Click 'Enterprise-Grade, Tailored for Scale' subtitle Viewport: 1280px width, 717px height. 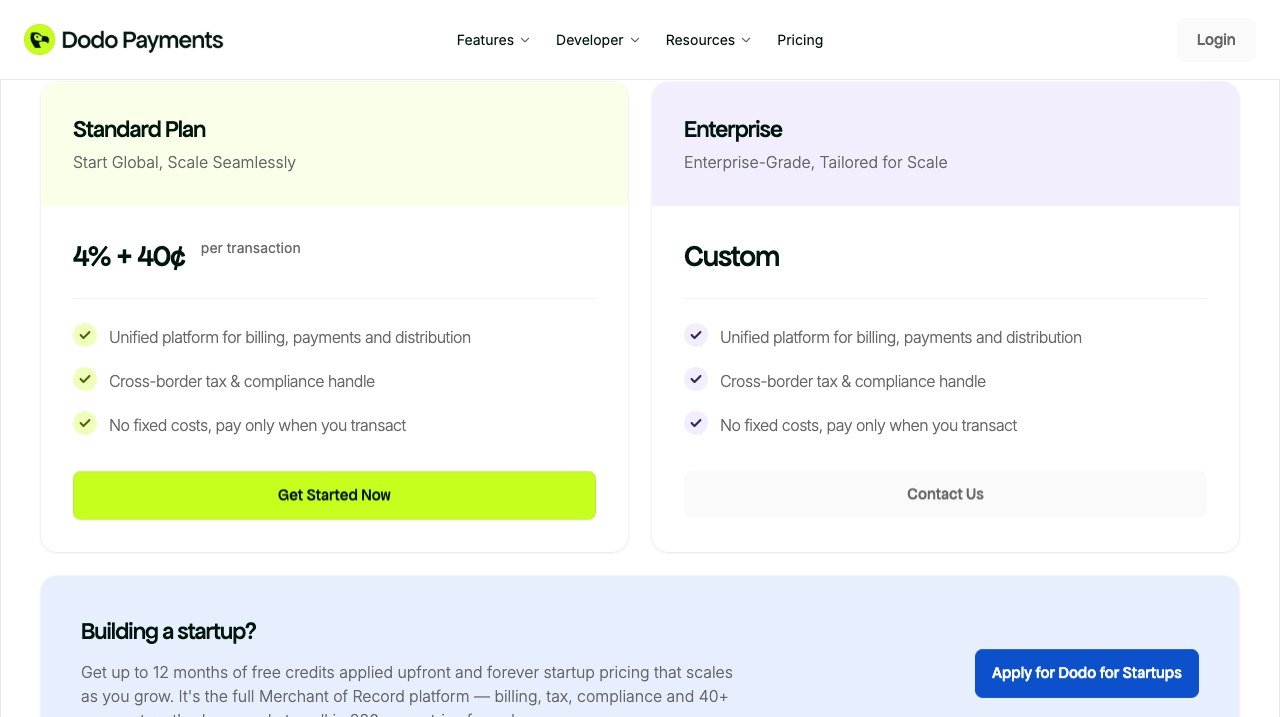click(816, 162)
